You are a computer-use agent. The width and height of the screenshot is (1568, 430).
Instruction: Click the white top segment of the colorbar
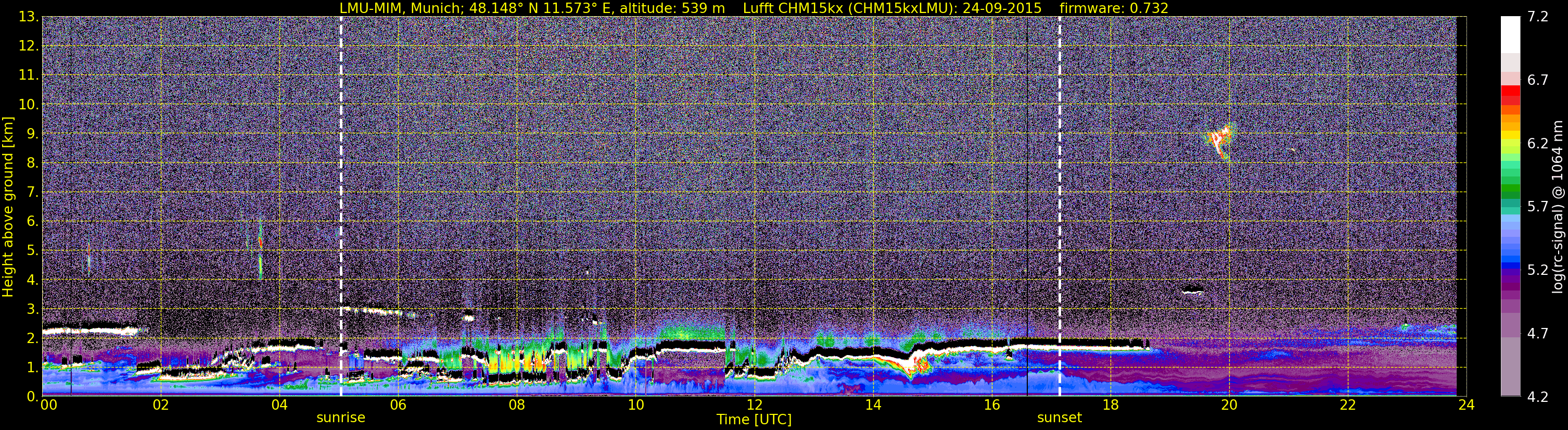click(1511, 34)
